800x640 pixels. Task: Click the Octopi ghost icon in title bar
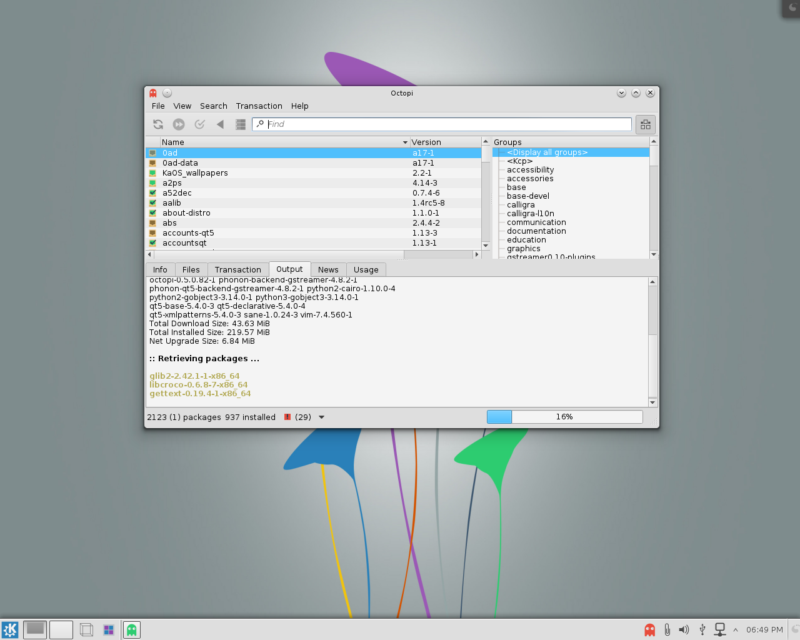[153, 93]
